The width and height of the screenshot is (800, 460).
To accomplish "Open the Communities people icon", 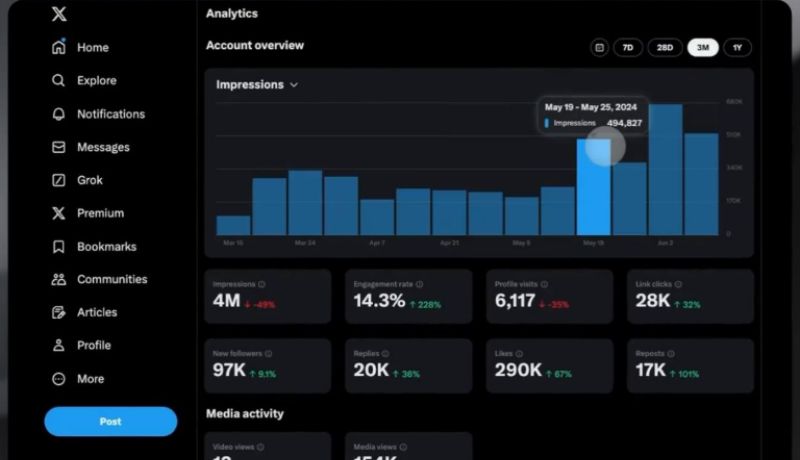I will pos(59,279).
